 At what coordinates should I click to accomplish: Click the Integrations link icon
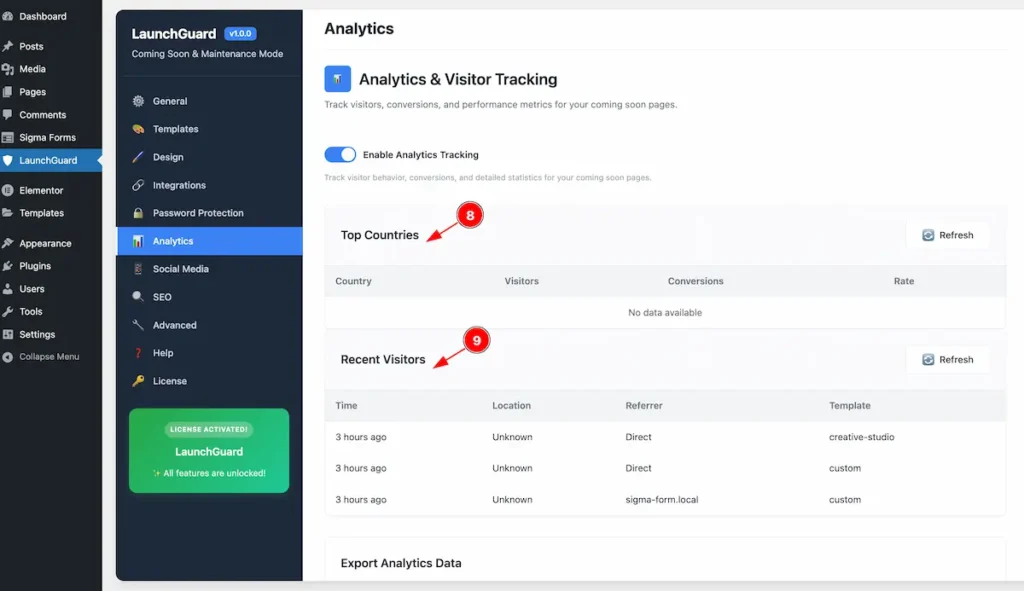click(138, 185)
